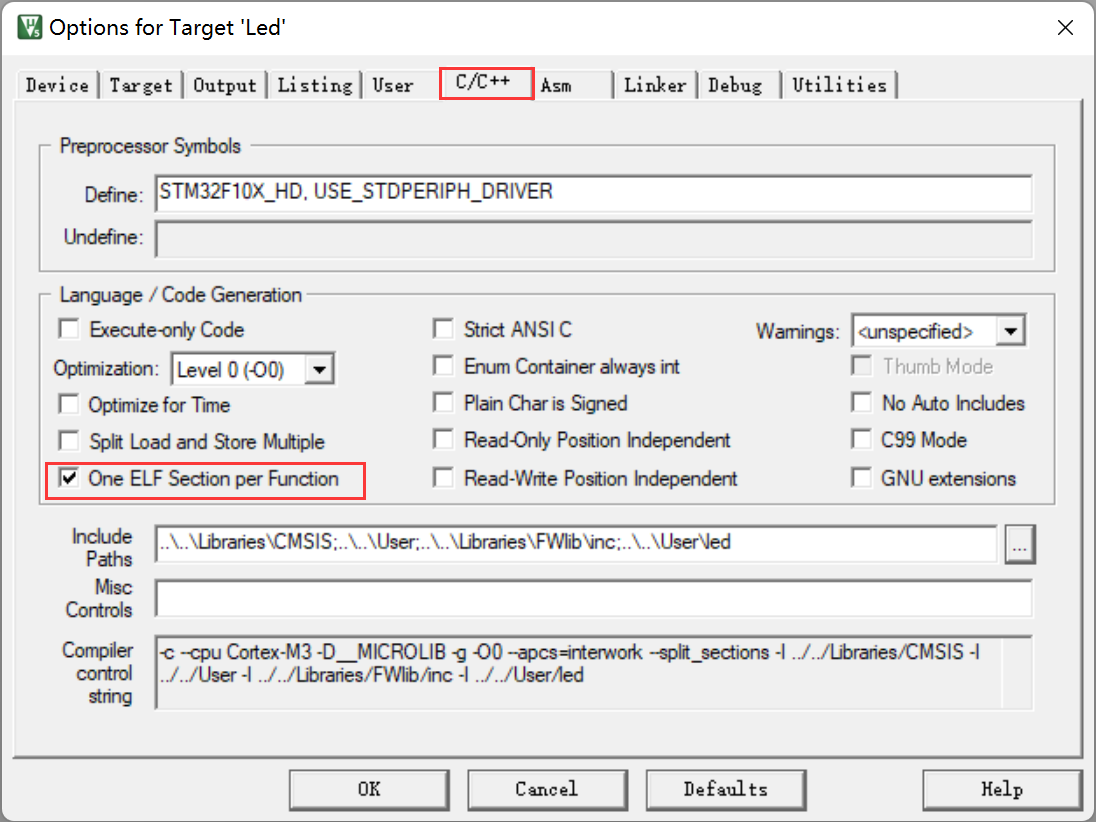Click the Keil app icon in title bar

click(29, 27)
